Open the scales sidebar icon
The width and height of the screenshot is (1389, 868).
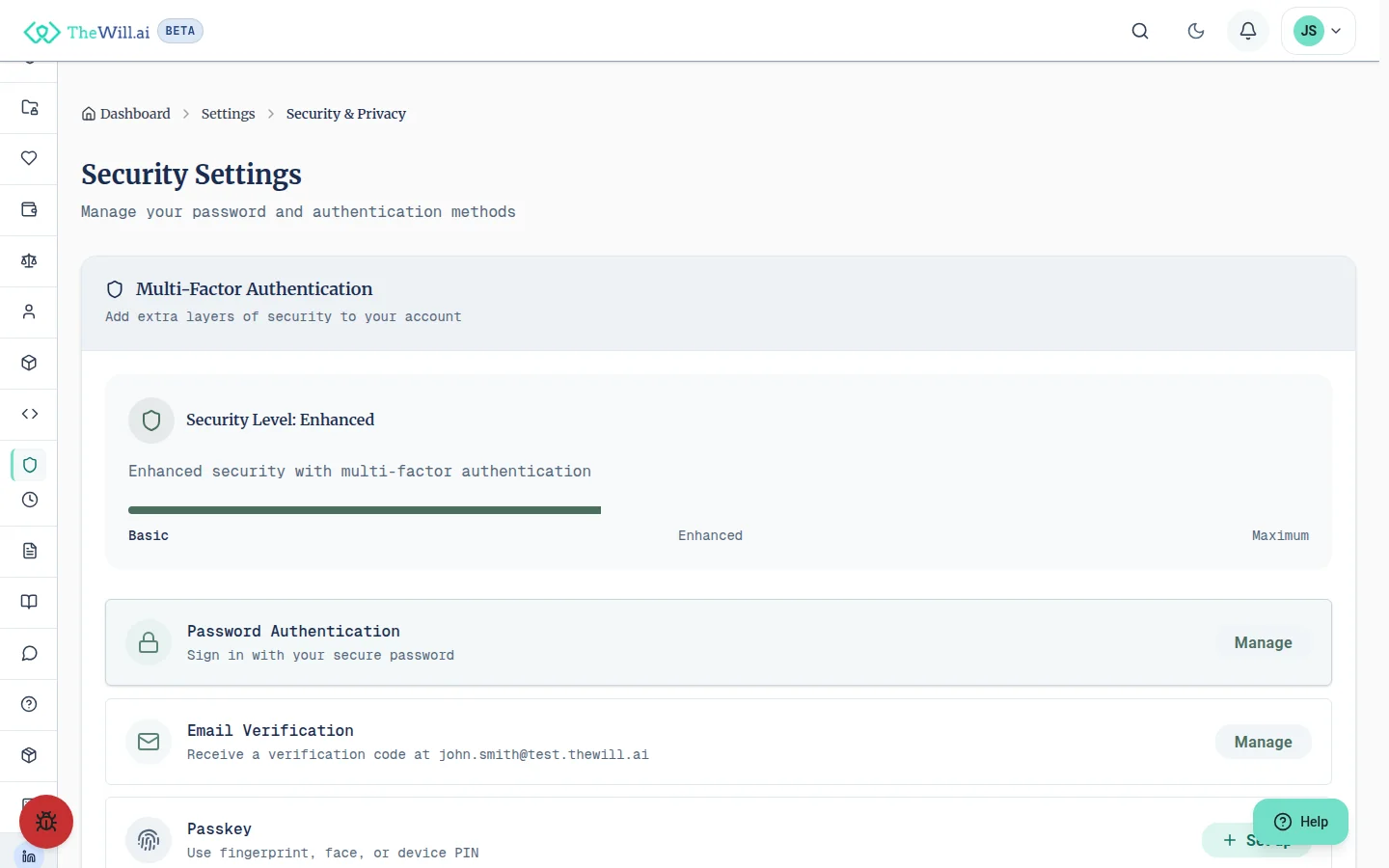[x=29, y=260]
